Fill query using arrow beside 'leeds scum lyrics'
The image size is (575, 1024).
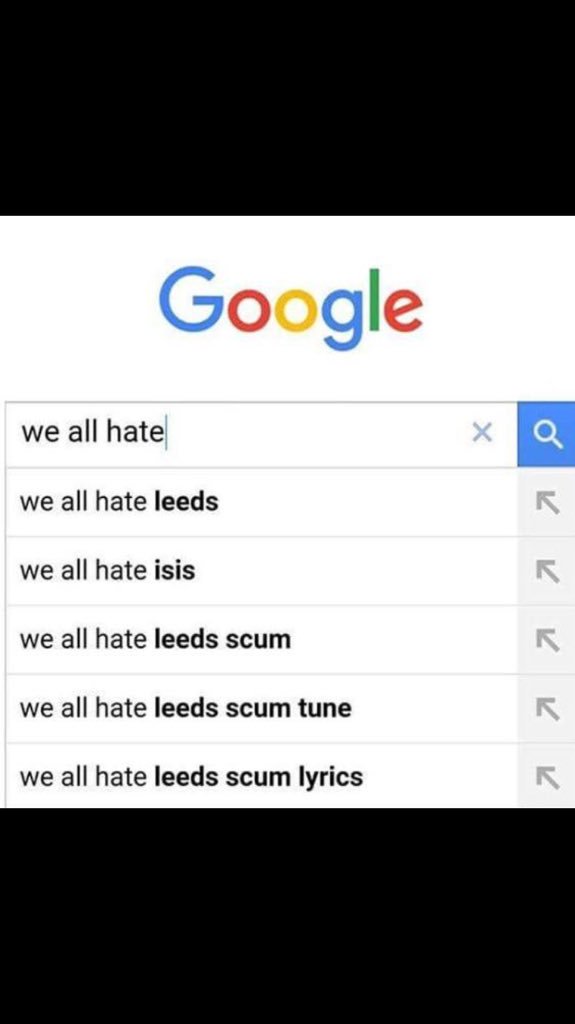pyautogui.click(x=547, y=776)
